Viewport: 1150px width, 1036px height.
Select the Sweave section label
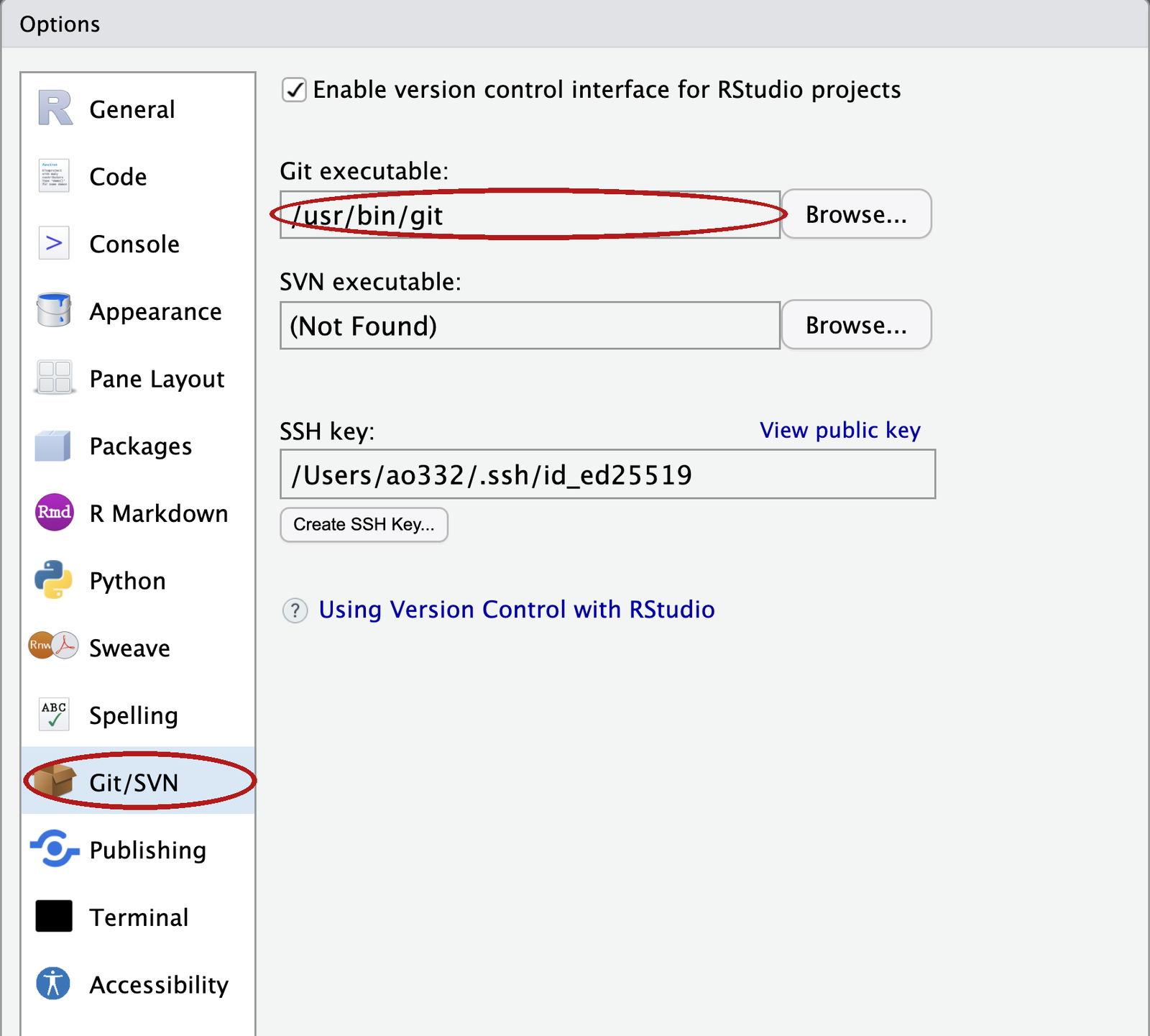tap(129, 648)
